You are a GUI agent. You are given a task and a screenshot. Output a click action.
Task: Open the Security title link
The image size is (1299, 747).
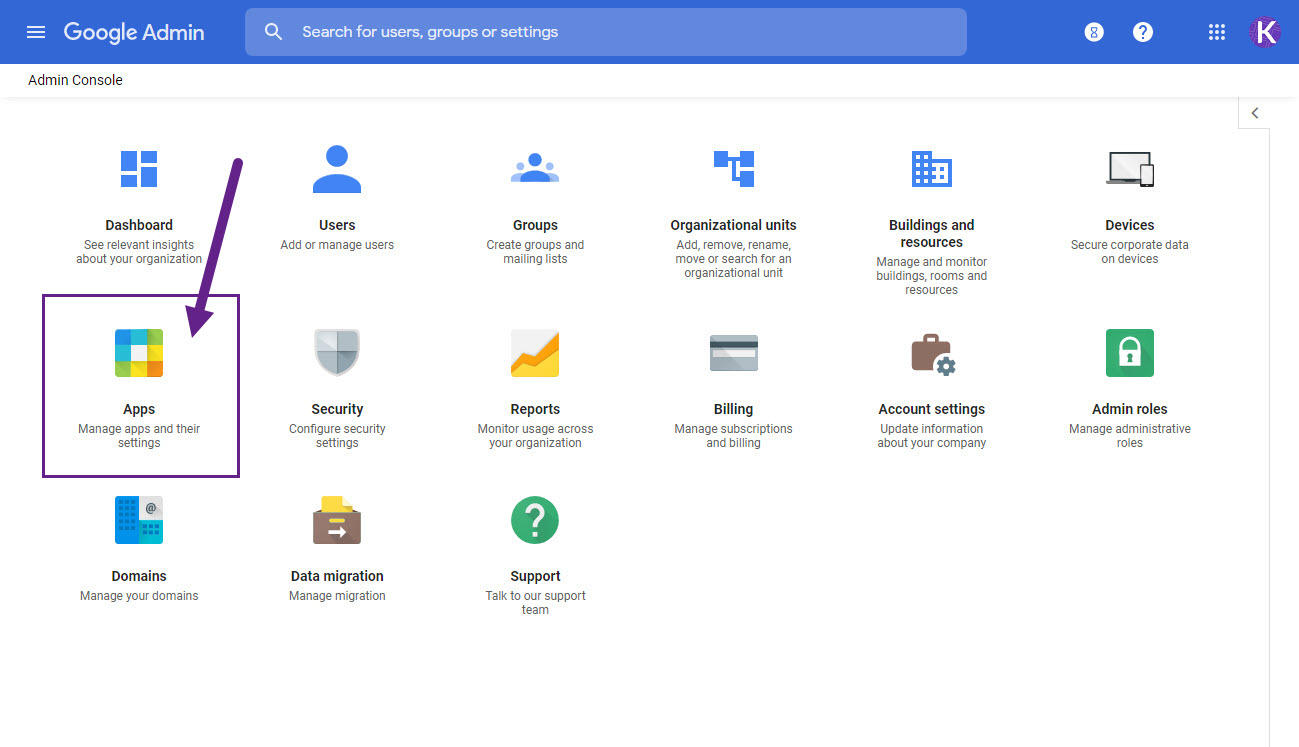(x=337, y=409)
